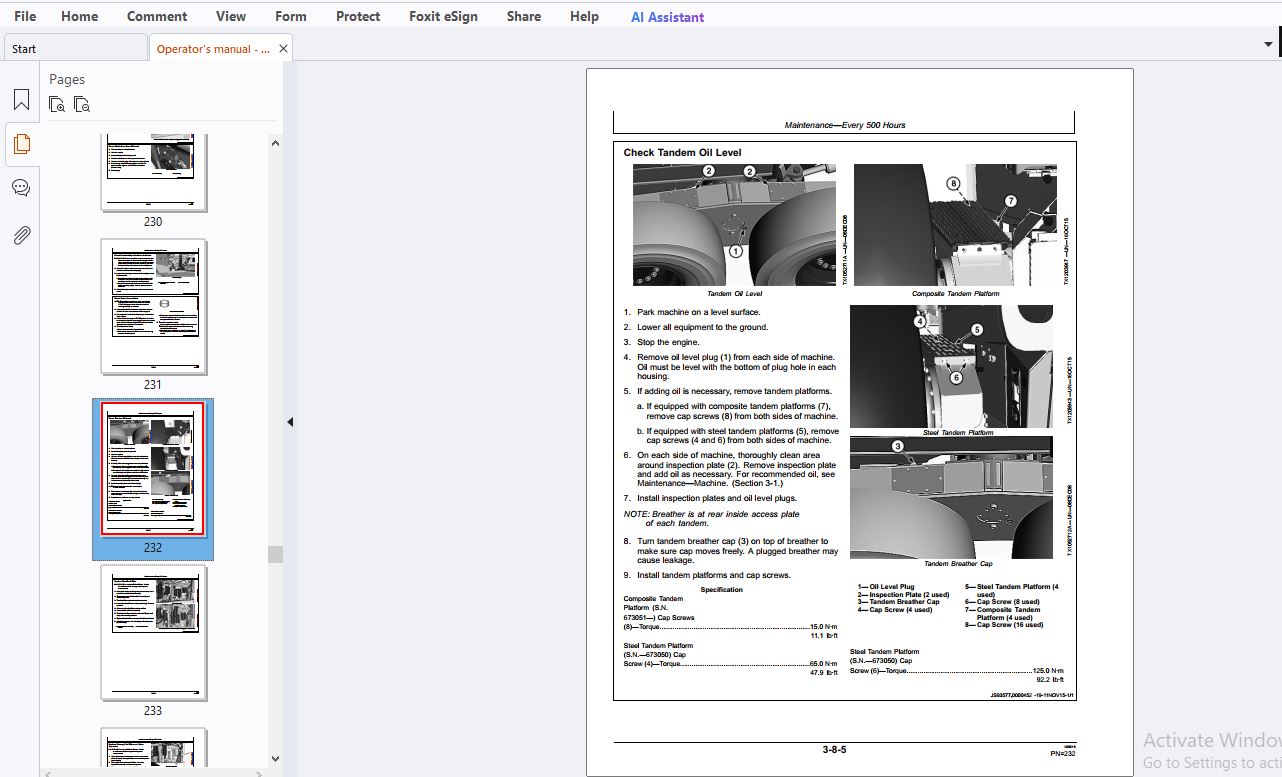Click the "3-8-5" page footer number
This screenshot has width=1282, height=777.
834,750
